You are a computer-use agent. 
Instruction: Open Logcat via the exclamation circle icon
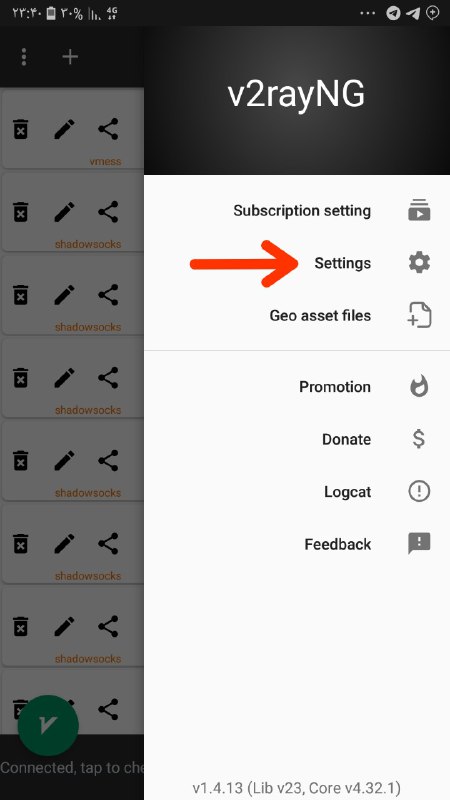[419, 491]
